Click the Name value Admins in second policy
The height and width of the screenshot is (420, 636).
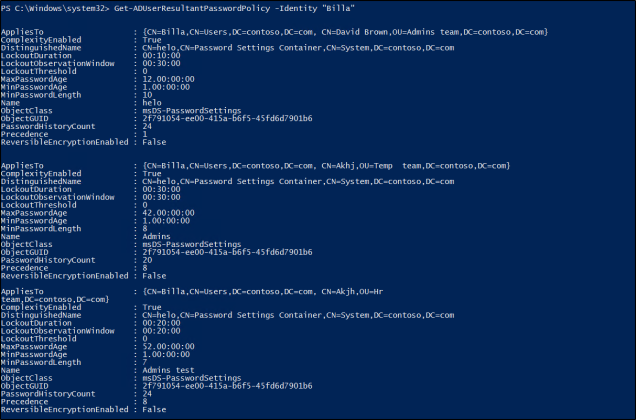point(155,238)
